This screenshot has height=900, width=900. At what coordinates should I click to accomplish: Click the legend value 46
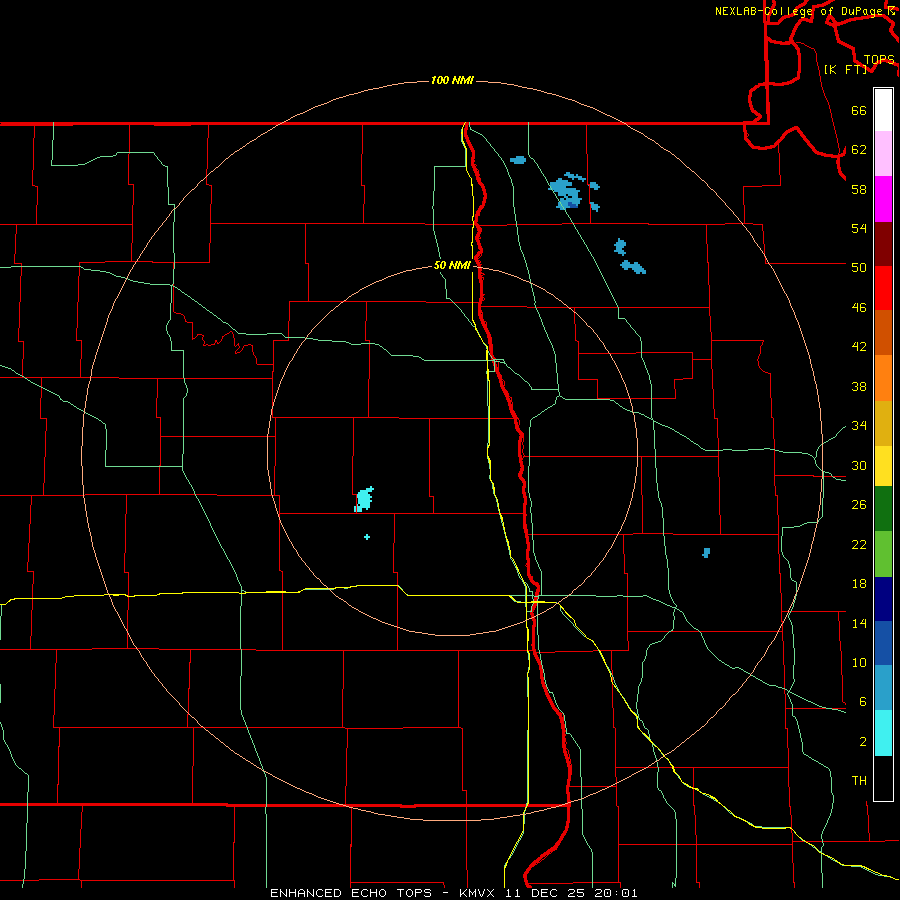(859, 307)
